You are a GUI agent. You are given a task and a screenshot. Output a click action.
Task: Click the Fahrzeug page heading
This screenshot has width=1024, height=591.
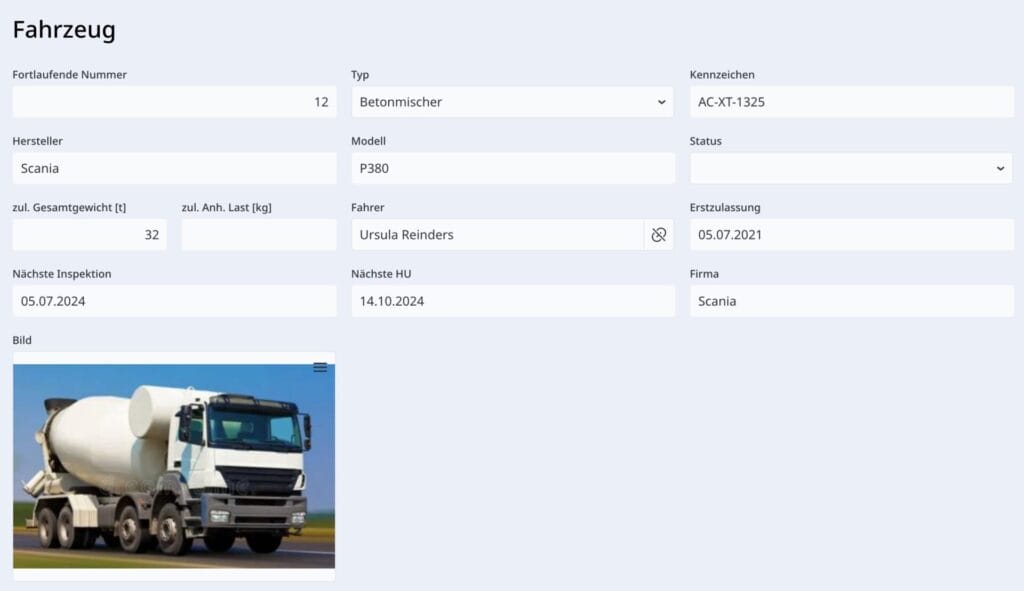click(63, 30)
